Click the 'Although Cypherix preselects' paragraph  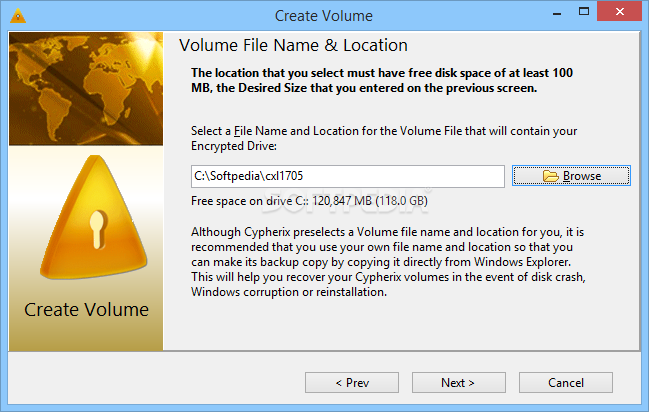click(388, 262)
